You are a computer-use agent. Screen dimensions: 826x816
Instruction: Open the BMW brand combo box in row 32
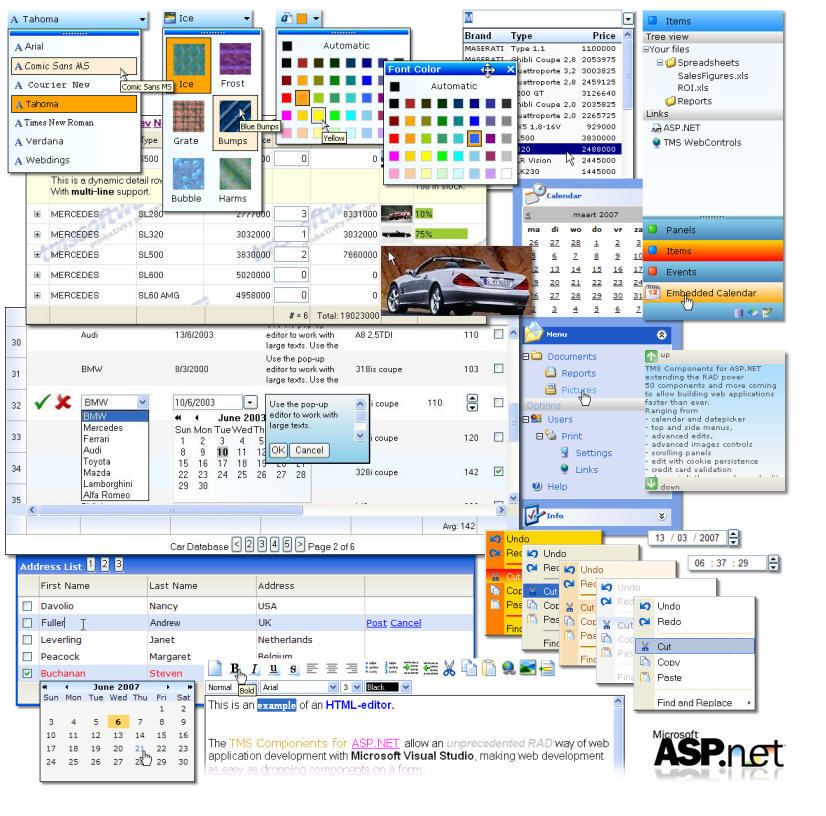142,402
